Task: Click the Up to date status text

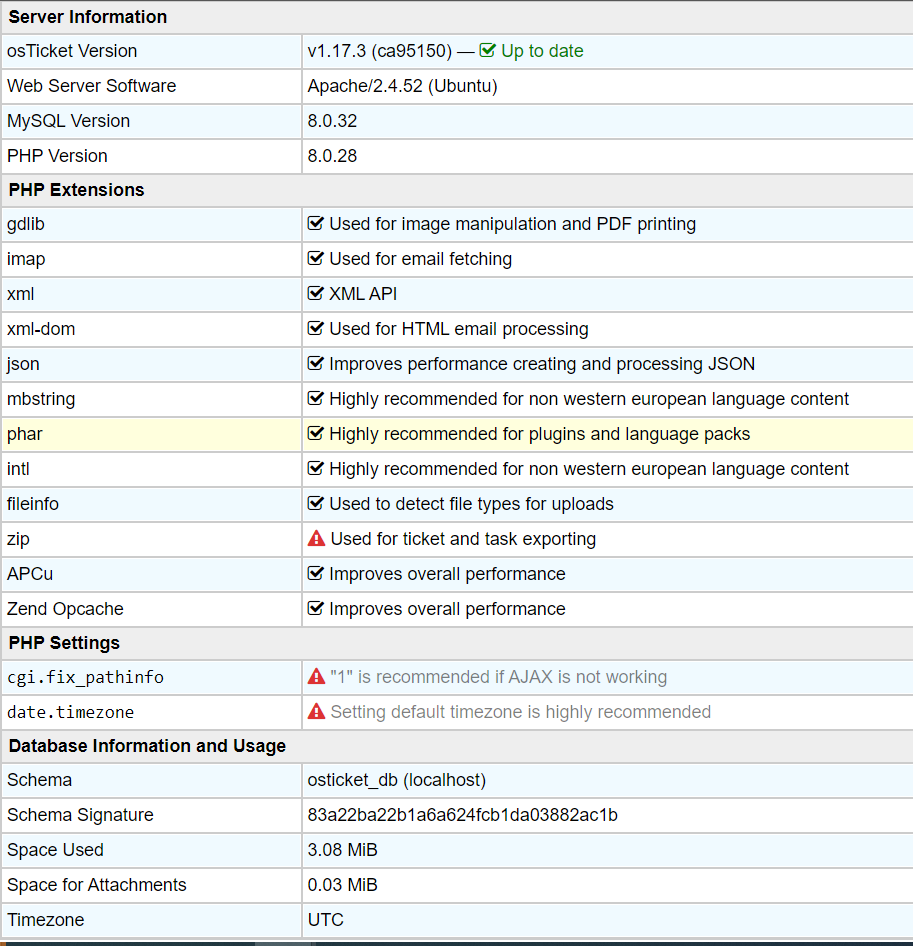Action: 542,51
